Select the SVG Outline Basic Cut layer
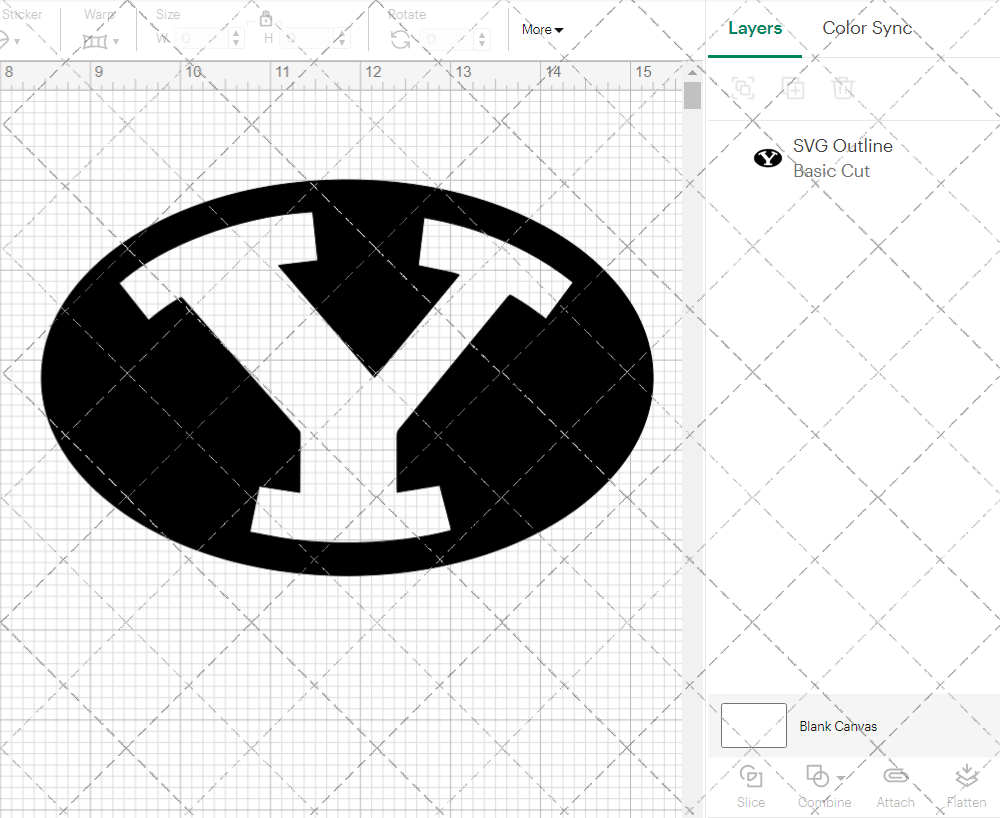1000x818 pixels. 843,158
